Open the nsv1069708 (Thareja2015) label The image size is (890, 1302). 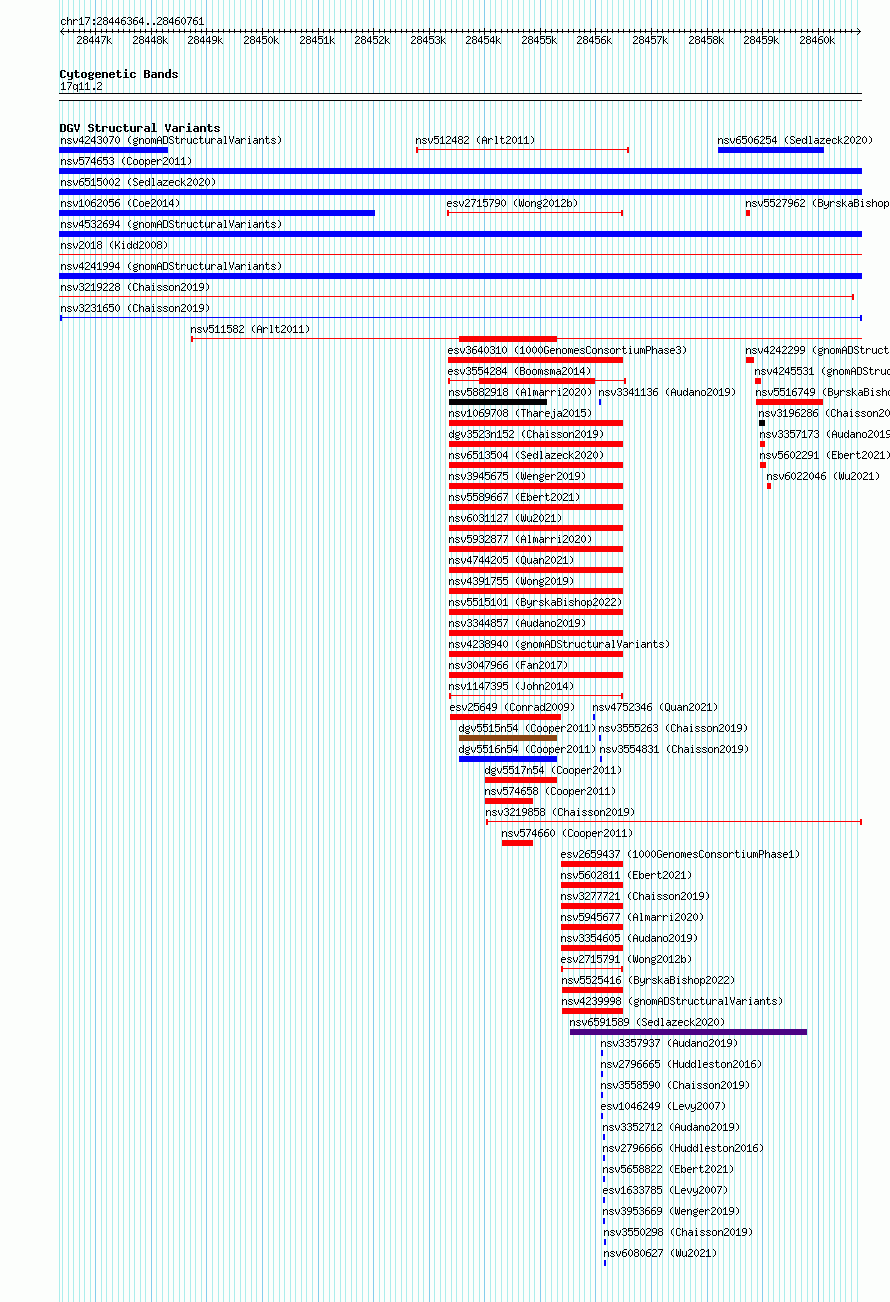pyautogui.click(x=520, y=413)
